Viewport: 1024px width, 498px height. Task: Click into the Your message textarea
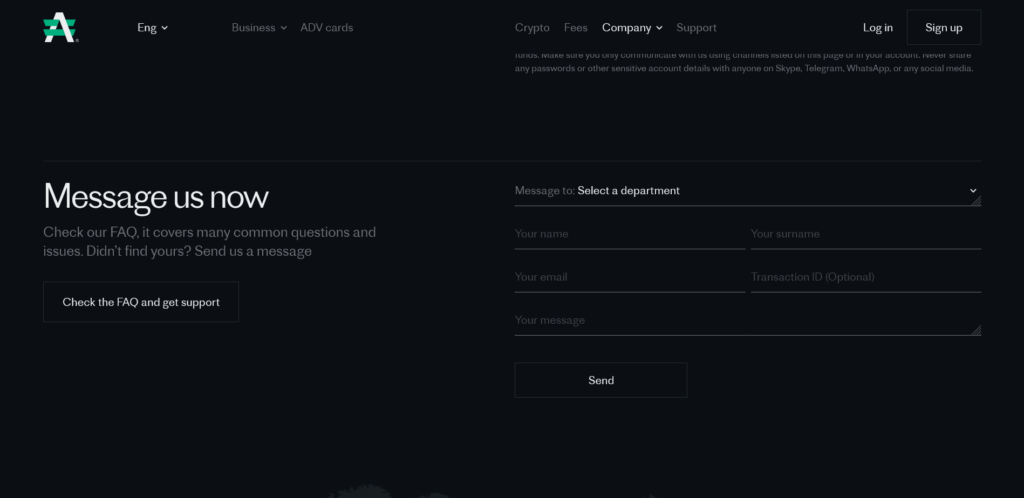[747, 320]
